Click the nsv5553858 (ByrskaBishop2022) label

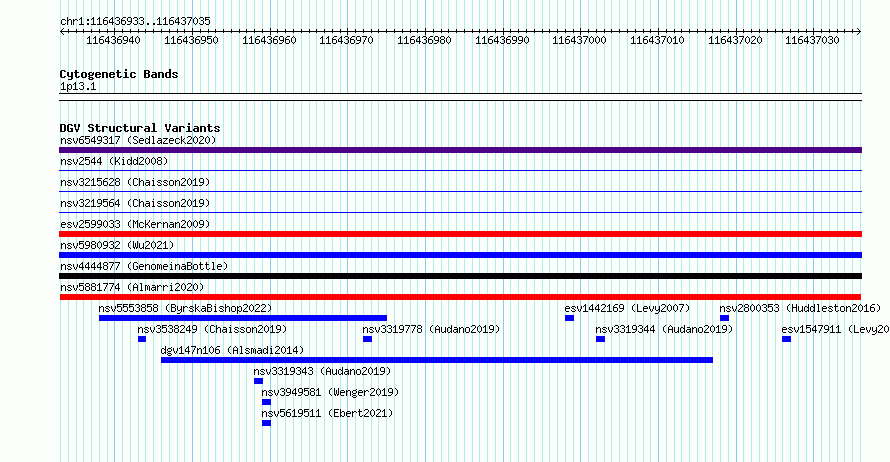click(185, 308)
